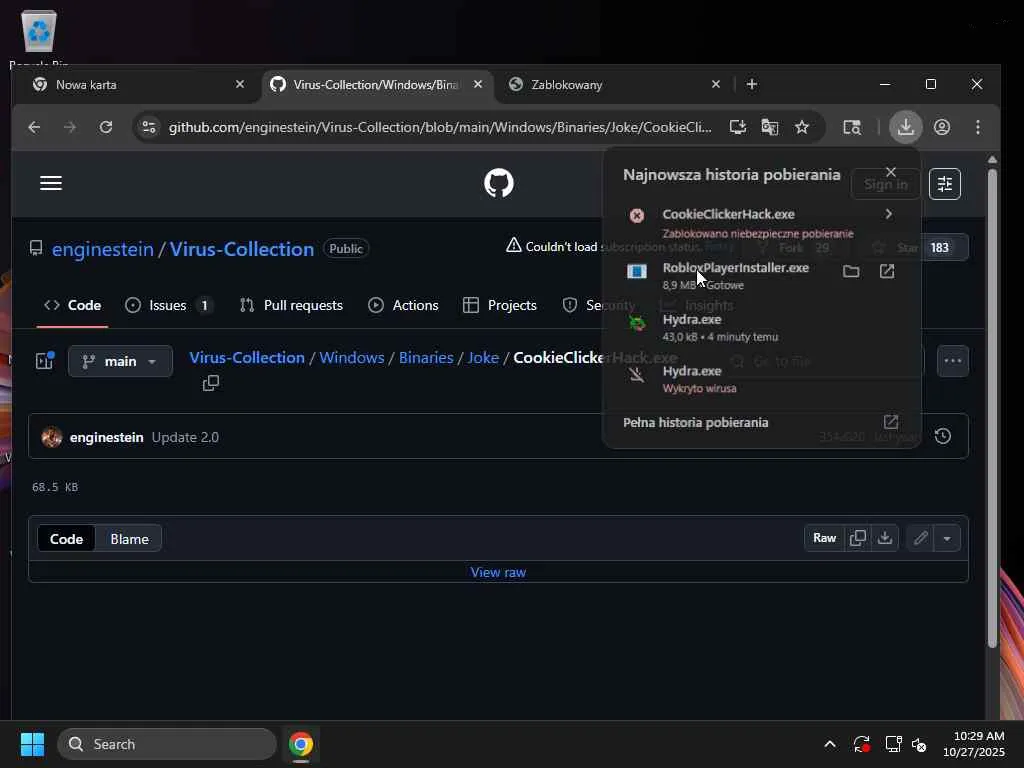Open the Windows Start menu
Image resolution: width=1024 pixels, height=768 pixels.
pos(32,744)
